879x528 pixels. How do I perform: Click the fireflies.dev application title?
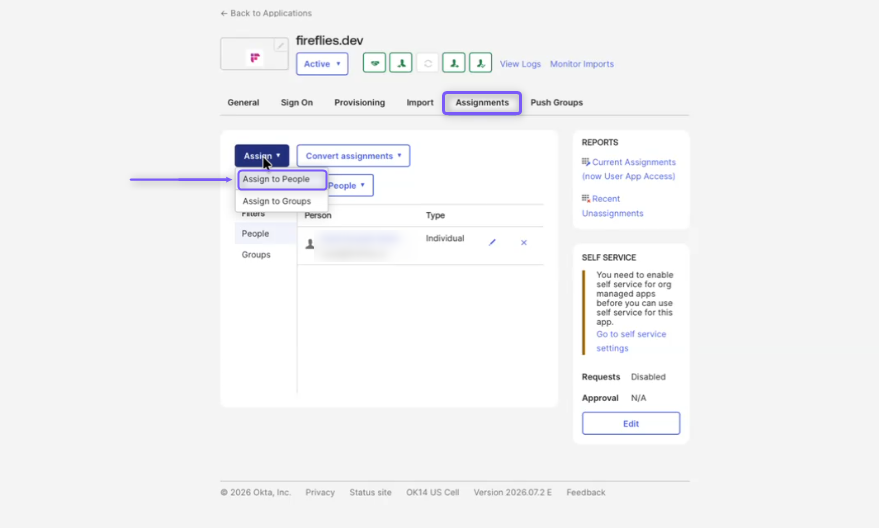330,40
